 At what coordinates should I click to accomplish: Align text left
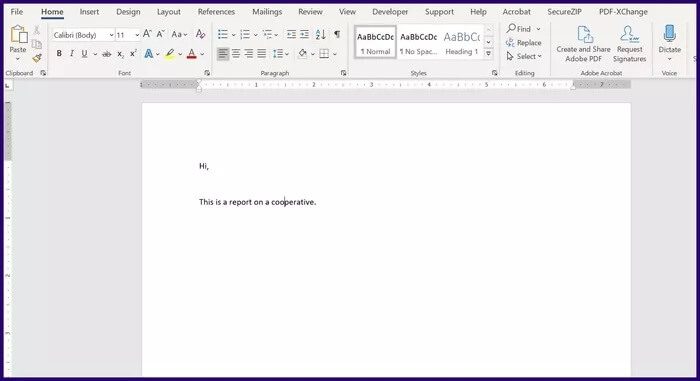(x=223, y=54)
